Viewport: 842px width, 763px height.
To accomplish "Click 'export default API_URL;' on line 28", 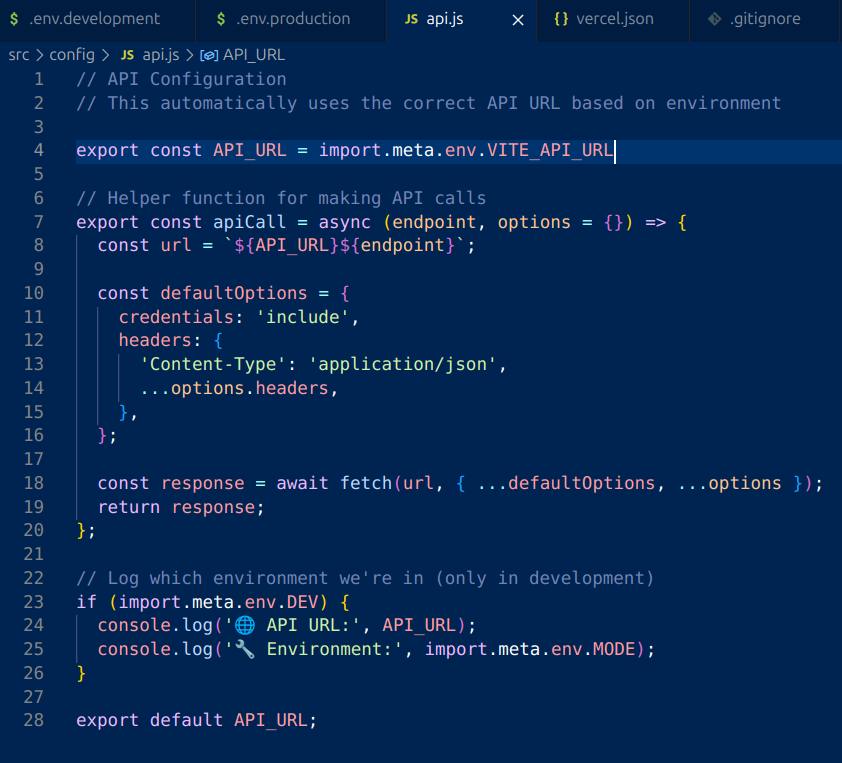I will [x=197, y=720].
